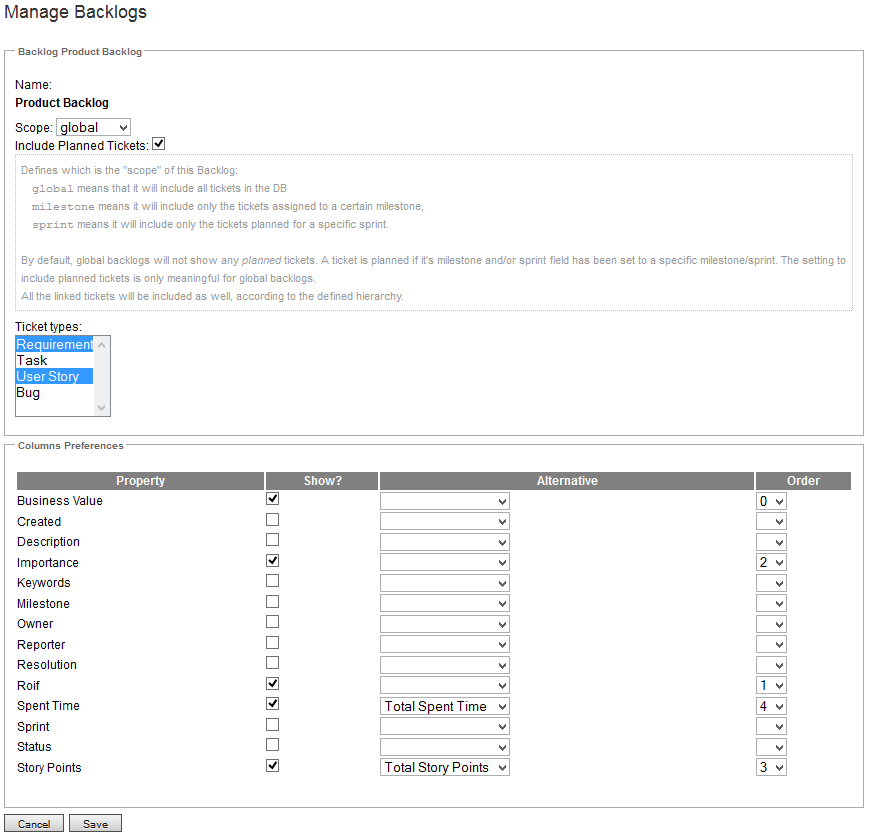Image resolution: width=869 pixels, height=837 pixels.
Task: Open the Total Story Points alternative dropdown
Action: click(445, 768)
